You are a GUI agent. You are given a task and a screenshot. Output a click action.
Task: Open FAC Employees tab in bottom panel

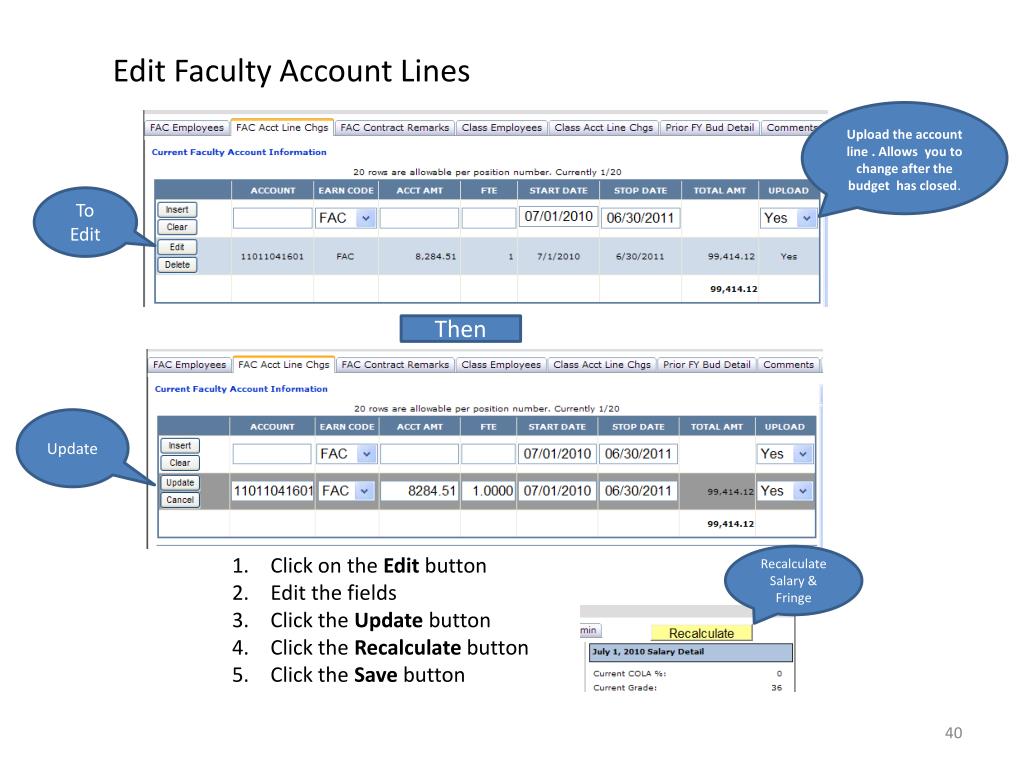189,364
